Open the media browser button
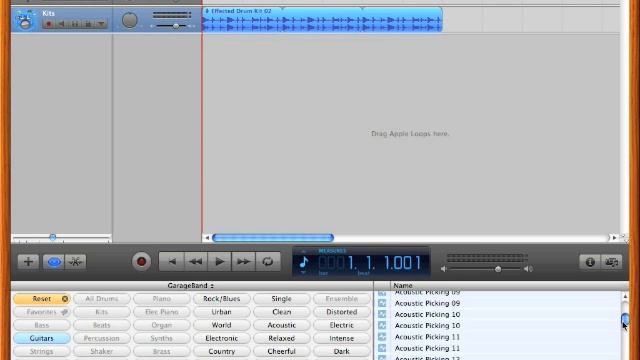 click(x=611, y=262)
